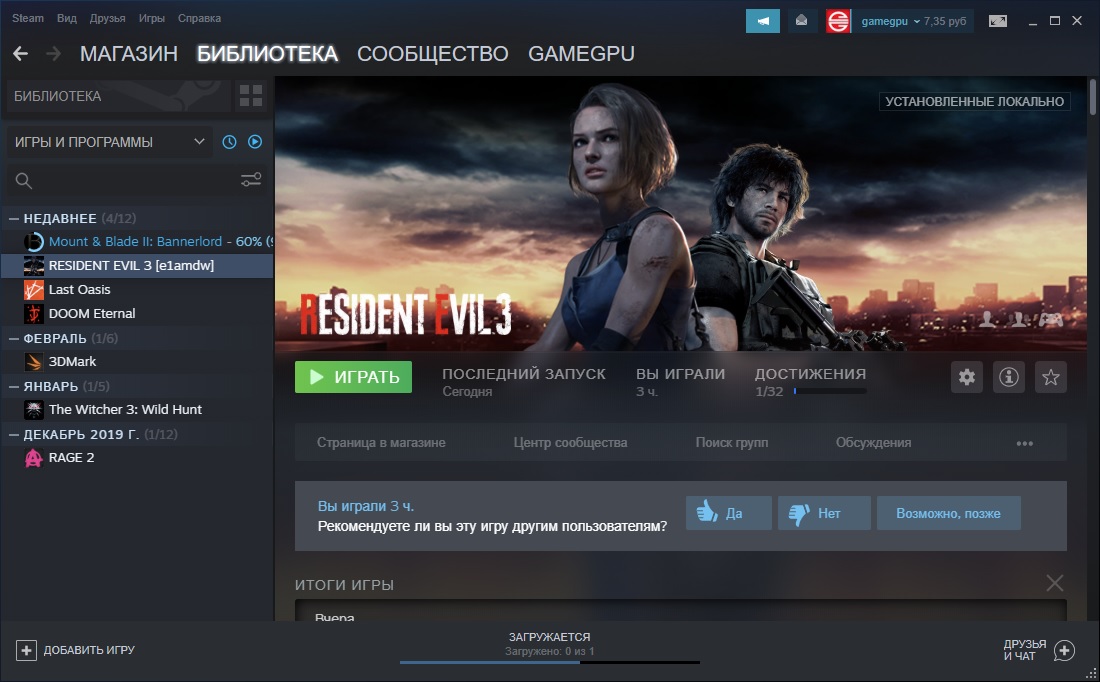This screenshot has height=682, width=1100.
Task: Collapse the Недавнее category
Action: coord(13,218)
